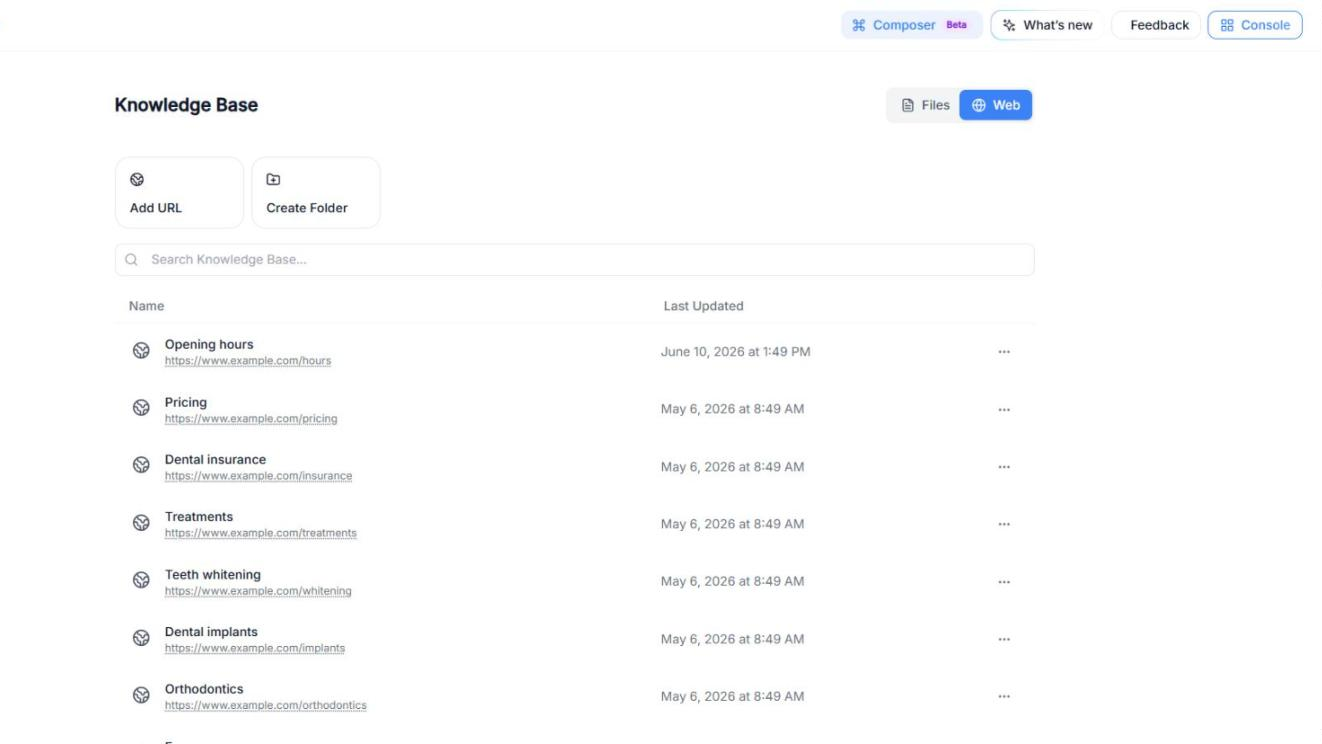Click the globe icon beside Treatments
Screen dimensions: 1322x744
click(x=141, y=524)
